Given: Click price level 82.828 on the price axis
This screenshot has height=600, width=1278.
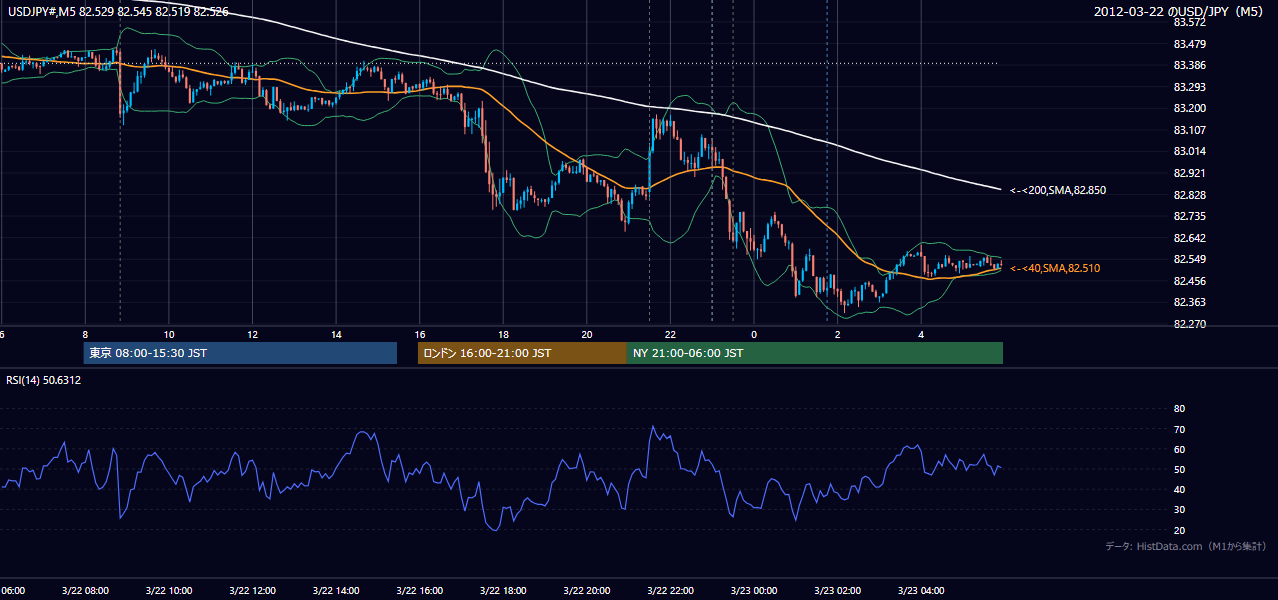Looking at the screenshot, I should (x=1189, y=194).
